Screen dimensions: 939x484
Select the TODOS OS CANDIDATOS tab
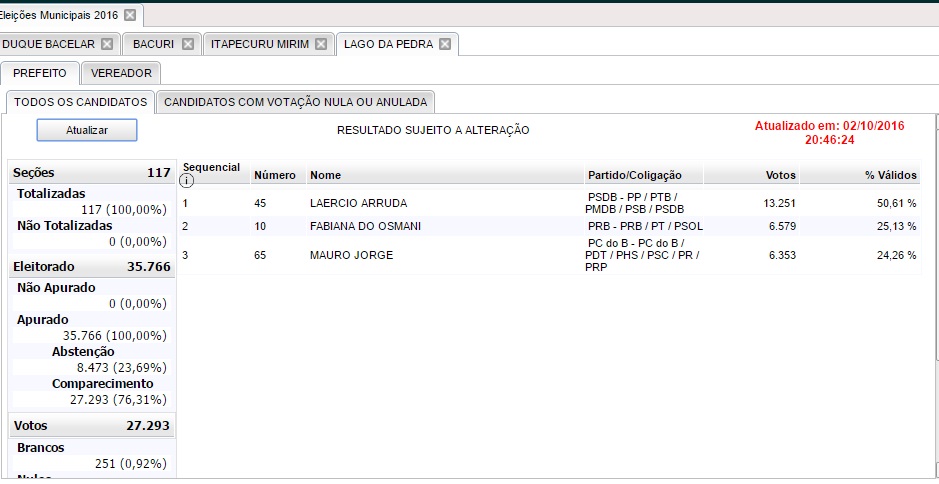tap(80, 102)
